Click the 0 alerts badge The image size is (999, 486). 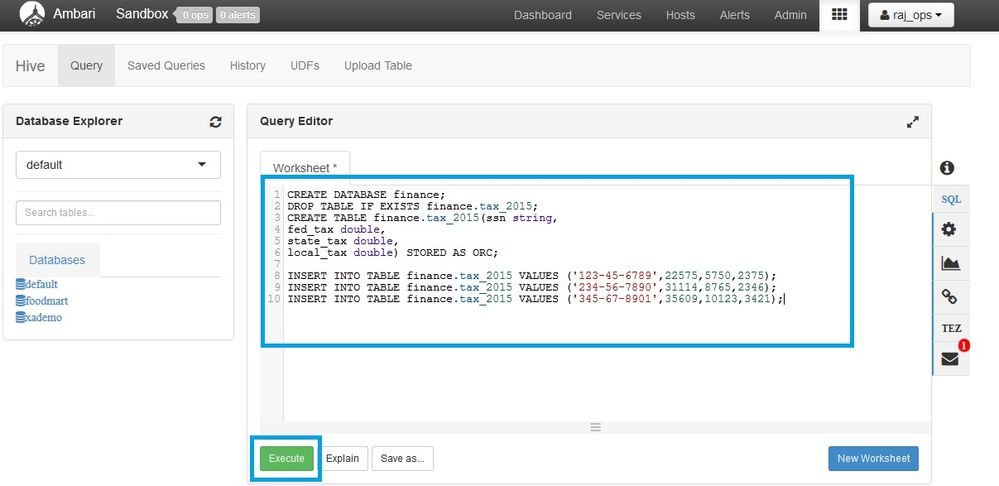click(238, 15)
